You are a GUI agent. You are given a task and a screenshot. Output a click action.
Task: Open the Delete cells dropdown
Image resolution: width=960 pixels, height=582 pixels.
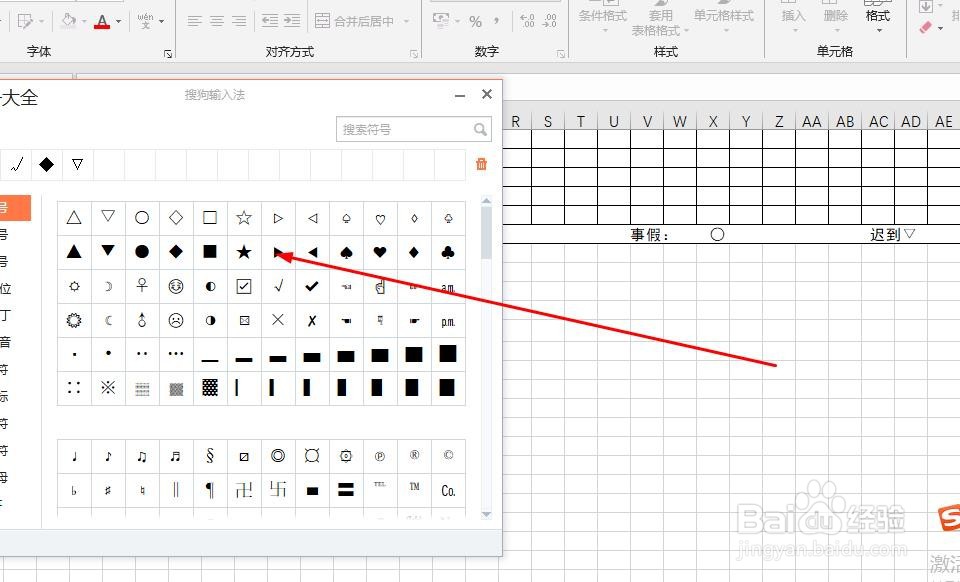click(836, 18)
